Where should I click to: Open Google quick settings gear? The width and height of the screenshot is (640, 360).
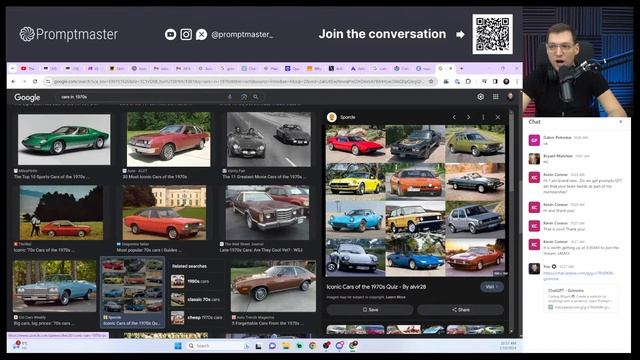(x=480, y=97)
